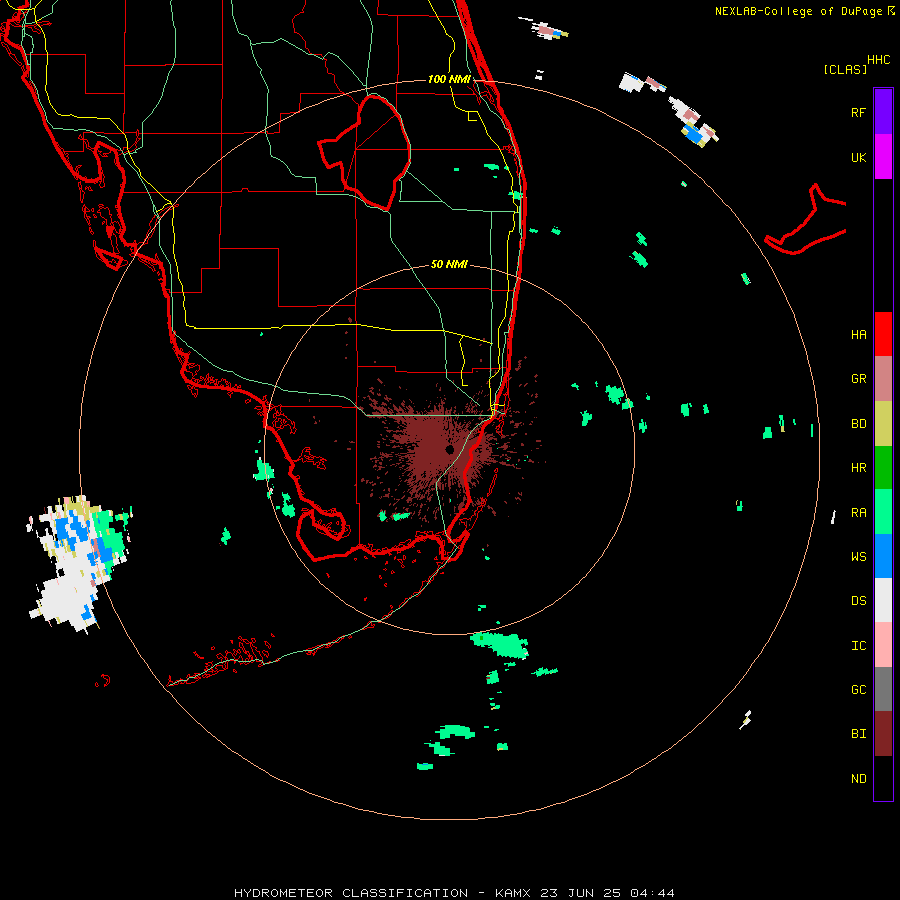900x900 pixels.
Task: Click the large white dry-snow echo at left
Action: coord(69,594)
